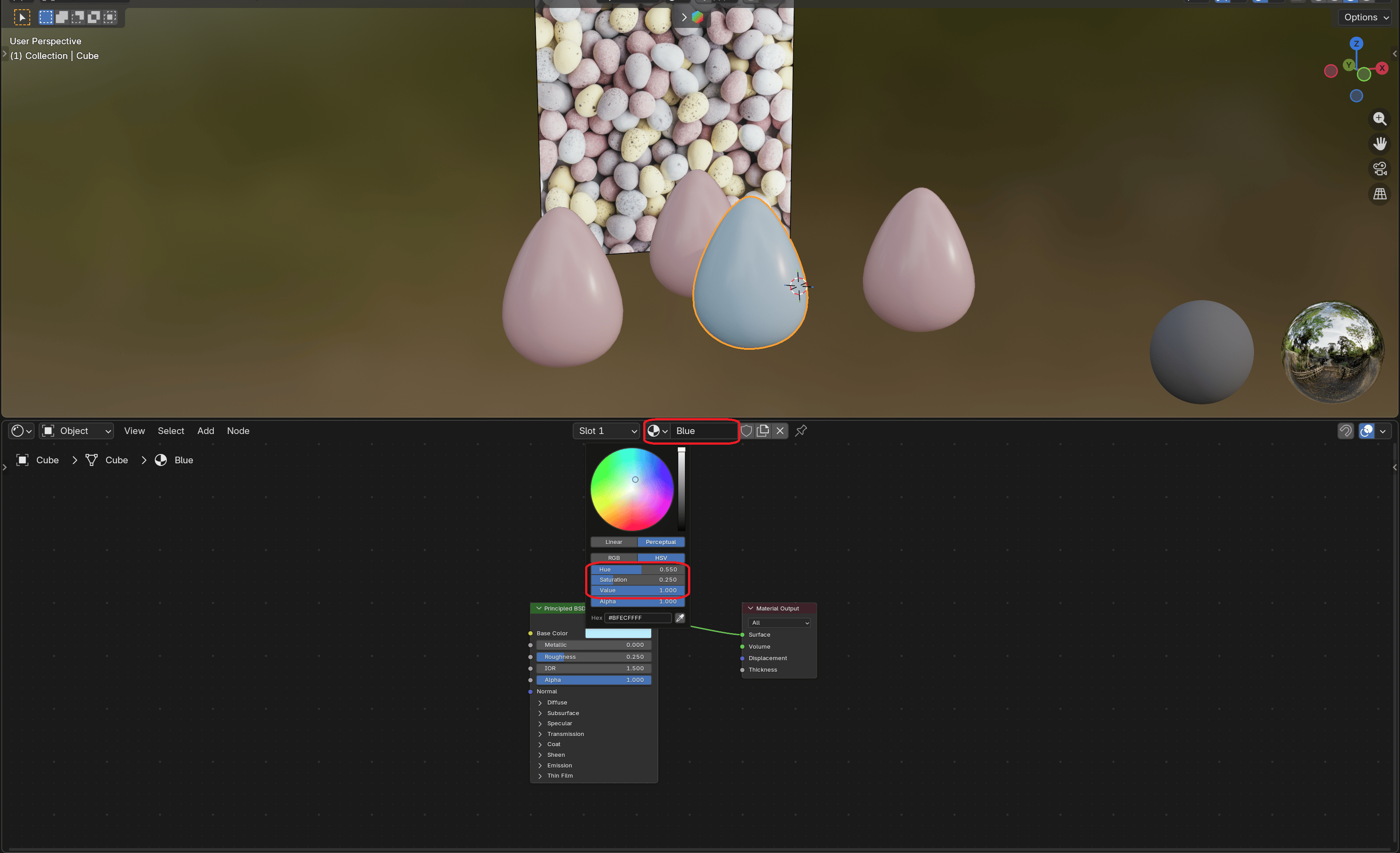1400x853 pixels.
Task: Toggle the camera view icon
Action: pos(1380,168)
